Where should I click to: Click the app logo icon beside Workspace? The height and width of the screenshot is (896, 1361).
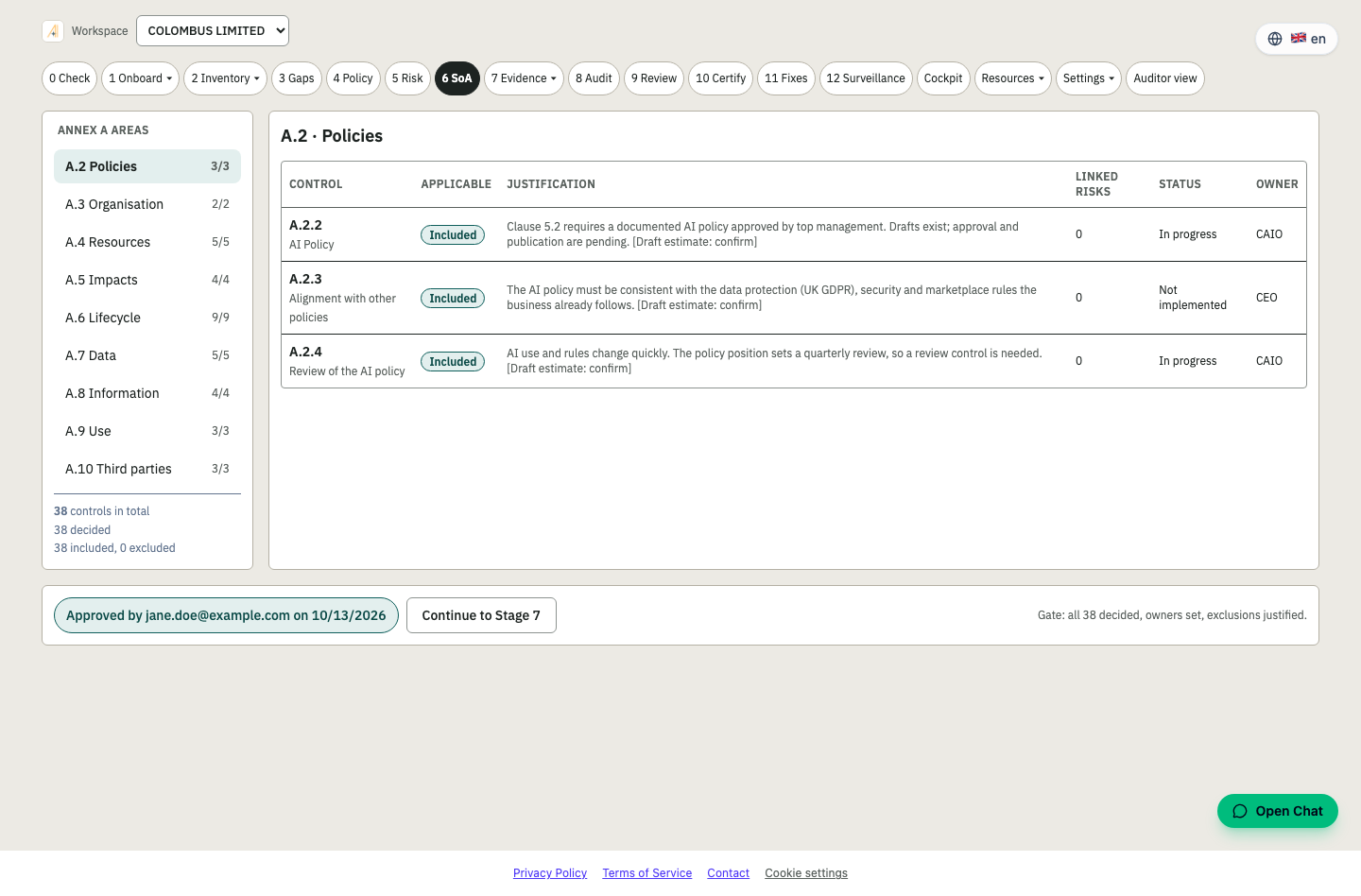pyautogui.click(x=53, y=31)
